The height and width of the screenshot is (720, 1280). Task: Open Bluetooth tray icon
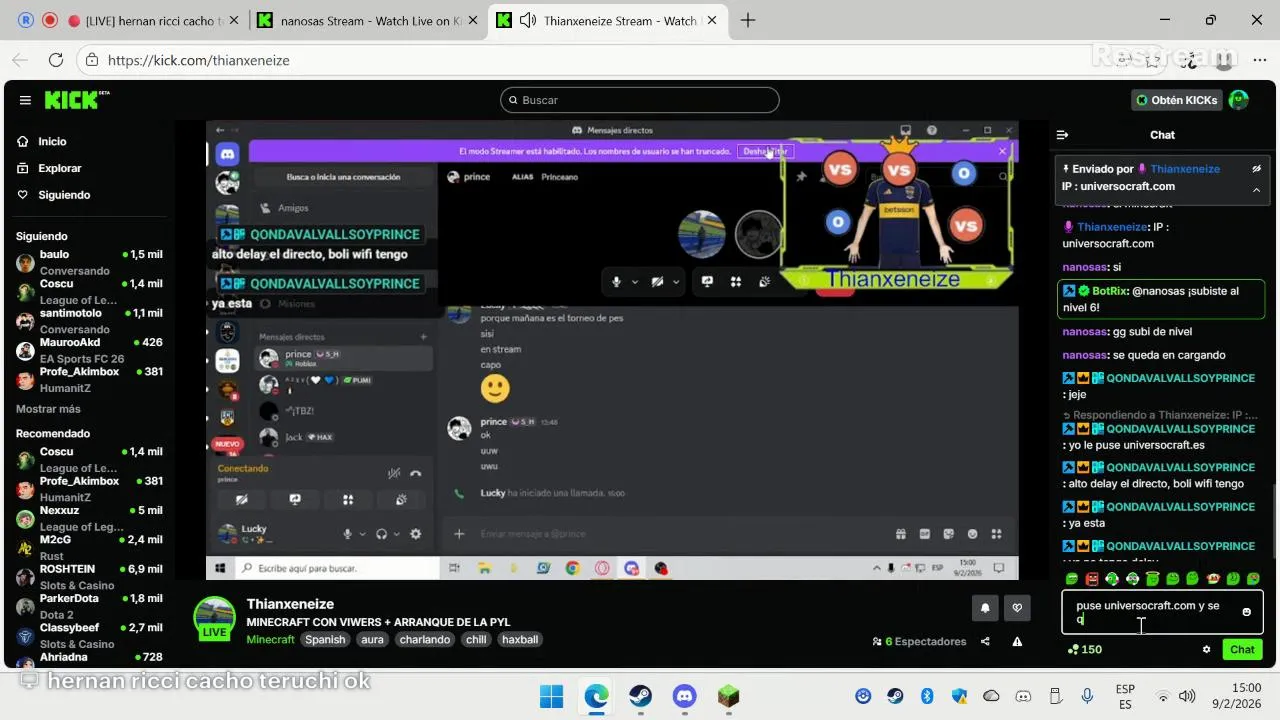click(927, 696)
